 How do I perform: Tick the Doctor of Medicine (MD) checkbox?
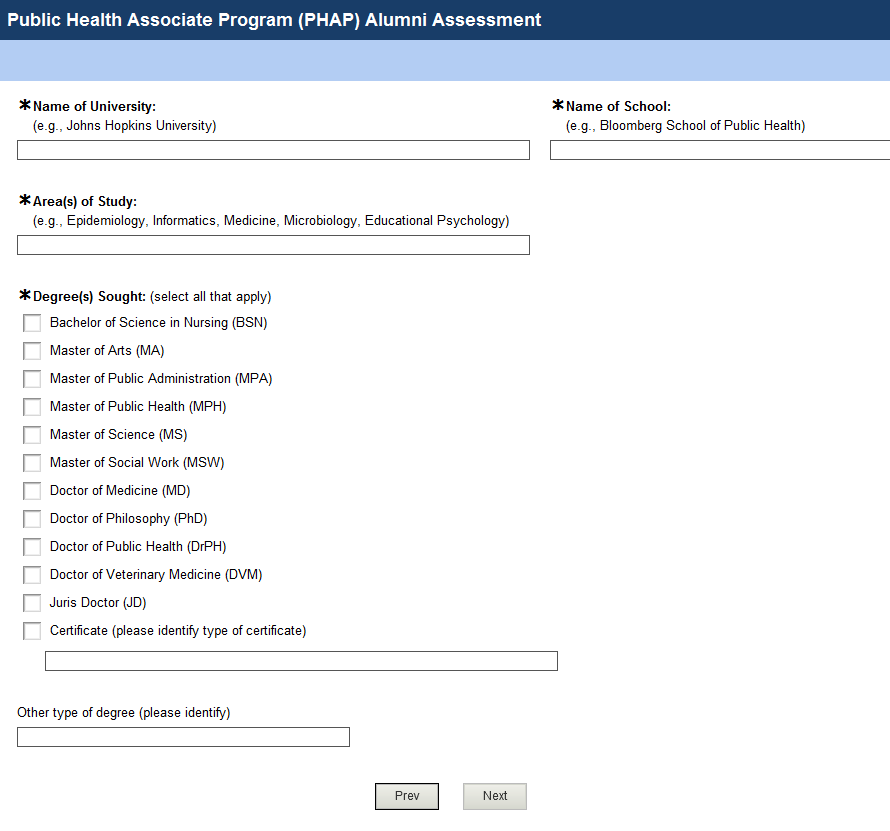coord(32,491)
